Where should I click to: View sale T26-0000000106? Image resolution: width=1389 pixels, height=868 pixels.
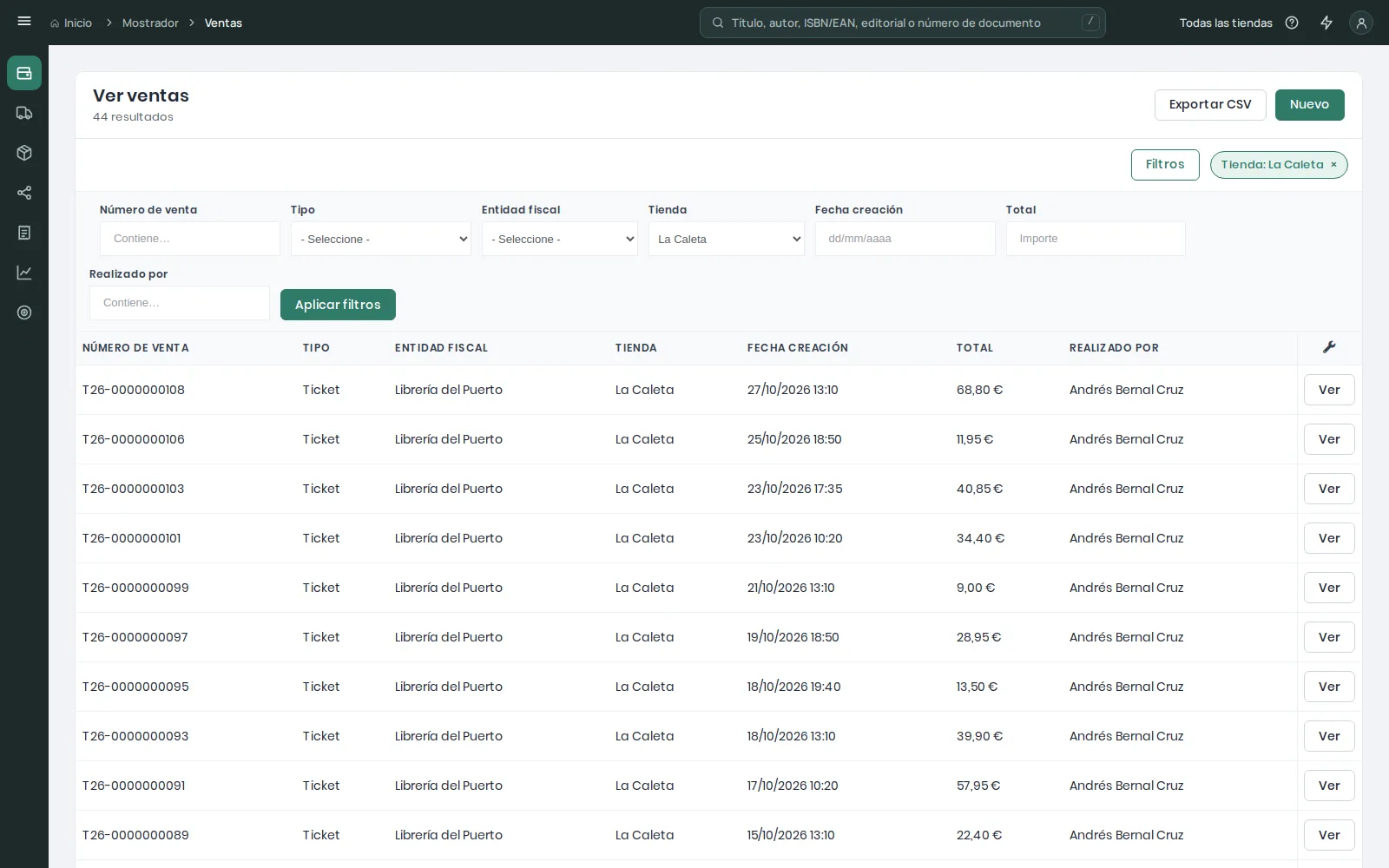[x=1329, y=439]
